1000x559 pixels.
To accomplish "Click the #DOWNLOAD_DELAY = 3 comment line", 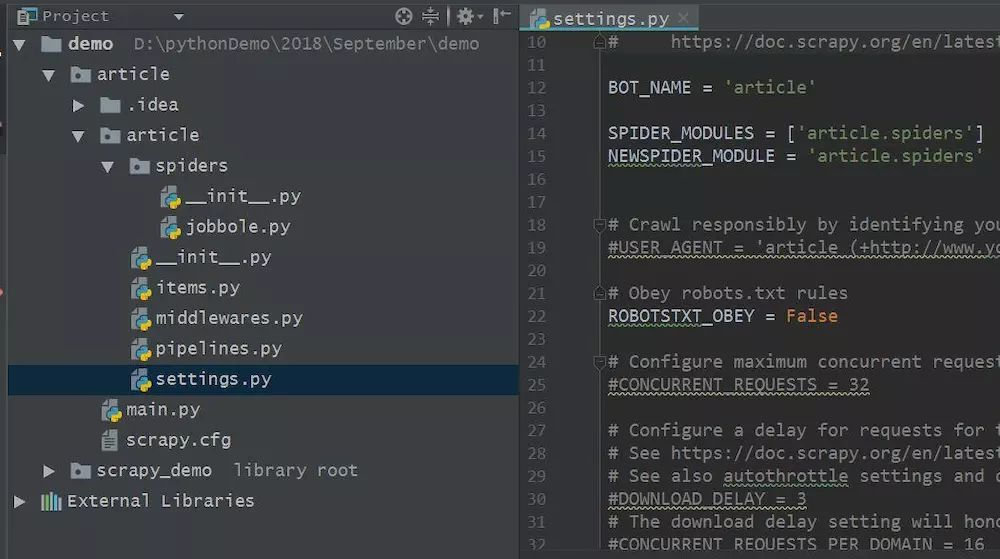I will point(707,499).
